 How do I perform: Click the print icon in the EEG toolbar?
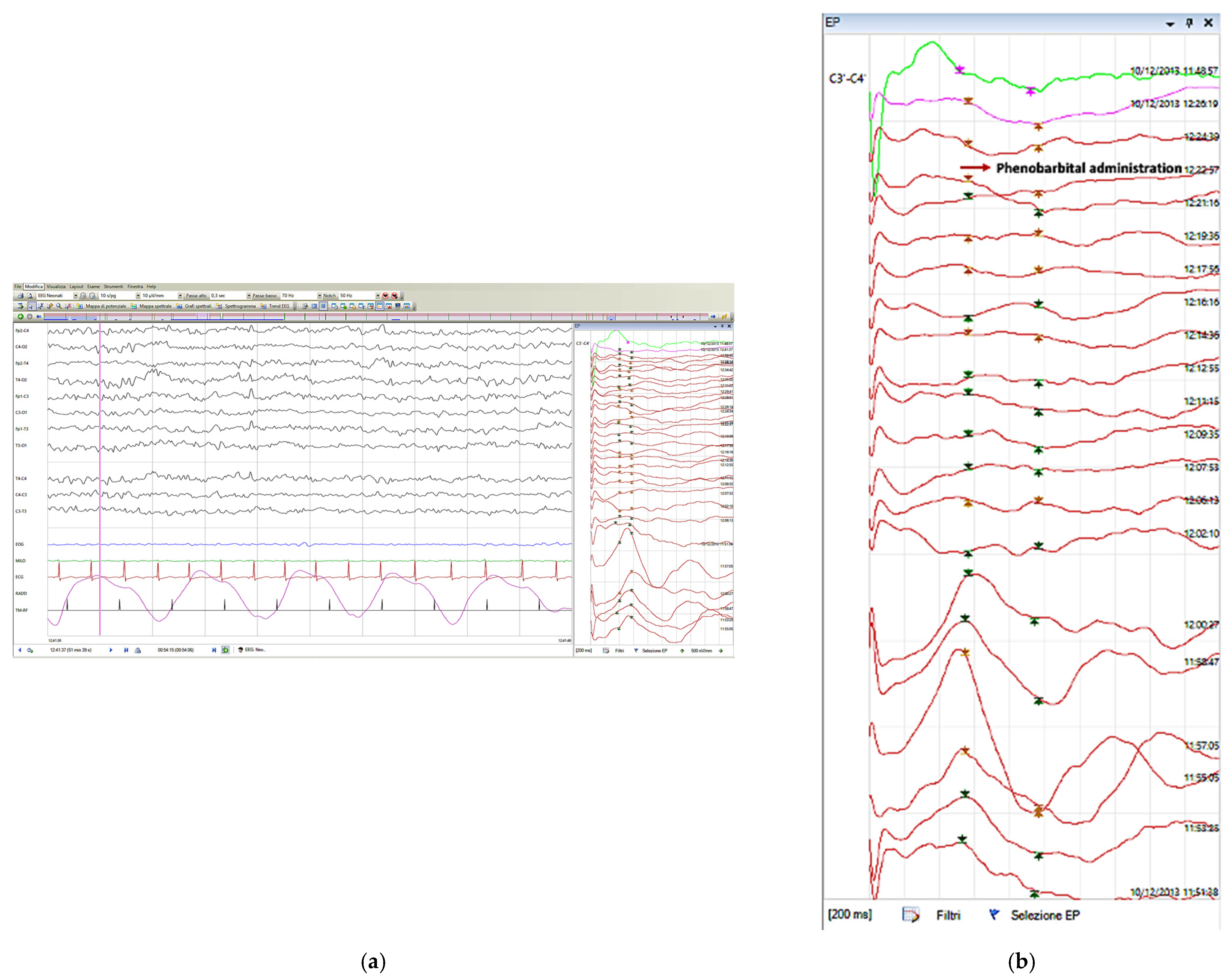click(21, 296)
